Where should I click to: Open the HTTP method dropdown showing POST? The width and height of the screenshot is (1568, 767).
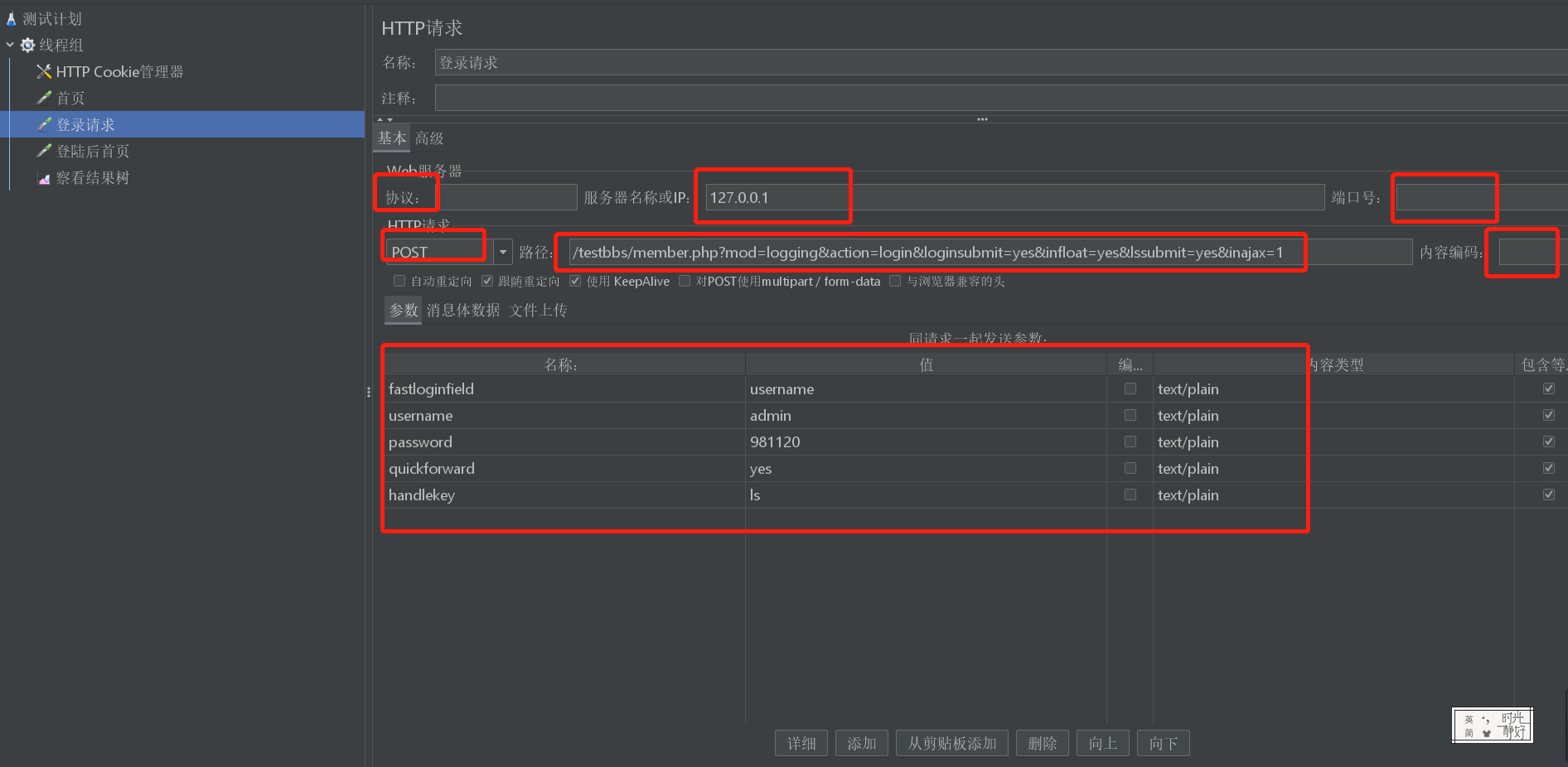click(503, 252)
